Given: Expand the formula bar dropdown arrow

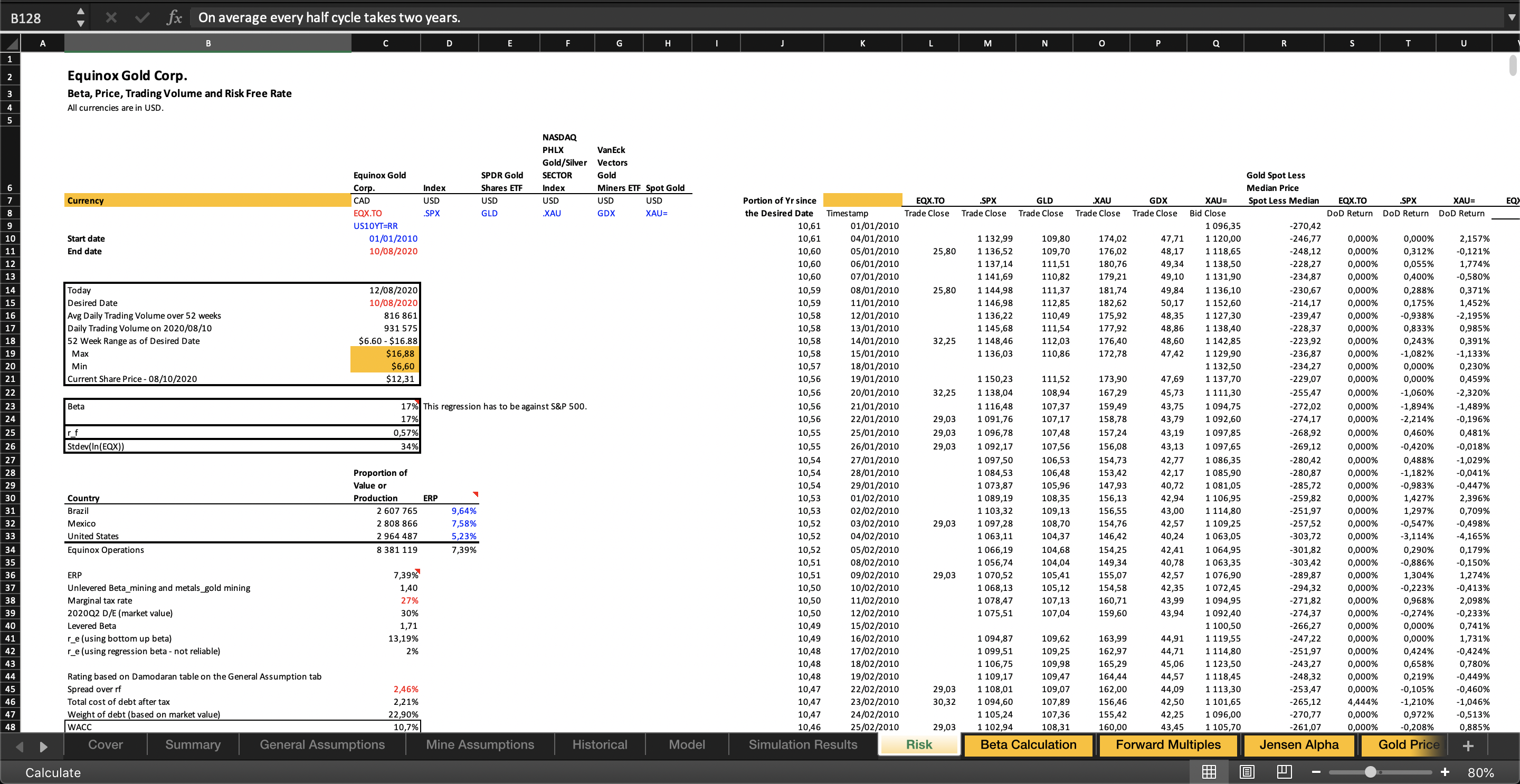Looking at the screenshot, I should point(1511,17).
